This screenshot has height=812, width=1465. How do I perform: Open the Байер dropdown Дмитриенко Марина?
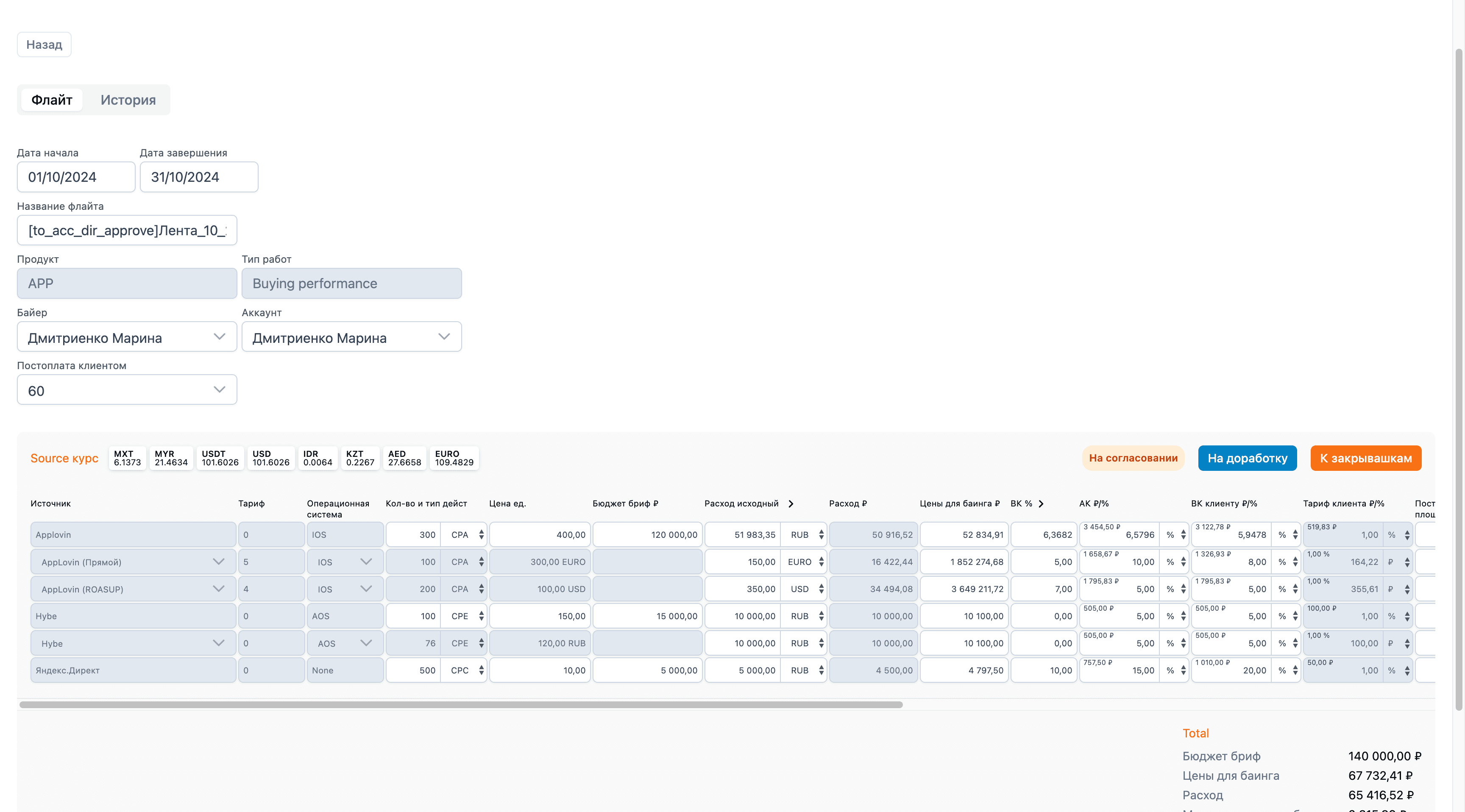click(x=127, y=337)
